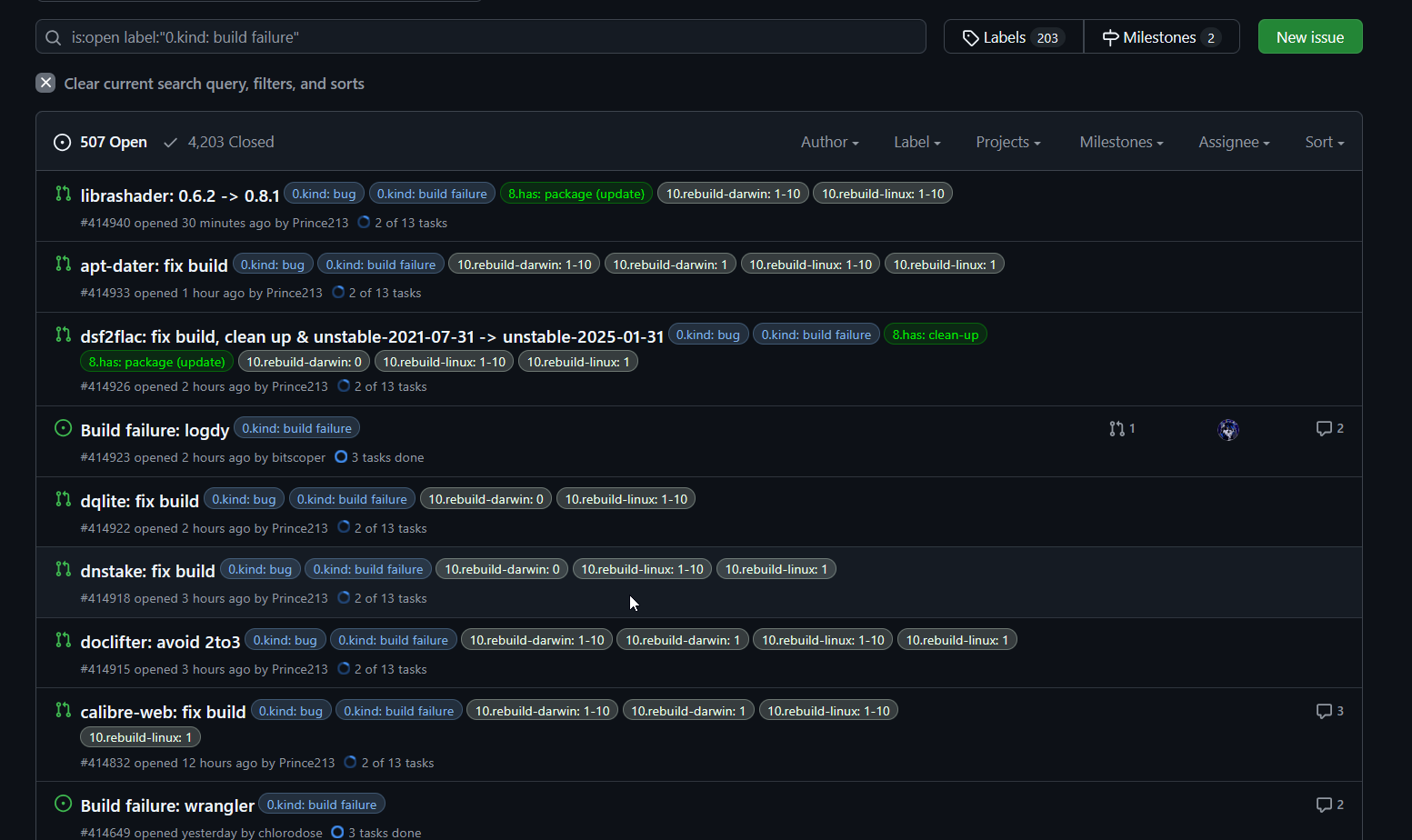Show 507 Open issues
This screenshot has width=1412, height=840.
pyautogui.click(x=101, y=142)
